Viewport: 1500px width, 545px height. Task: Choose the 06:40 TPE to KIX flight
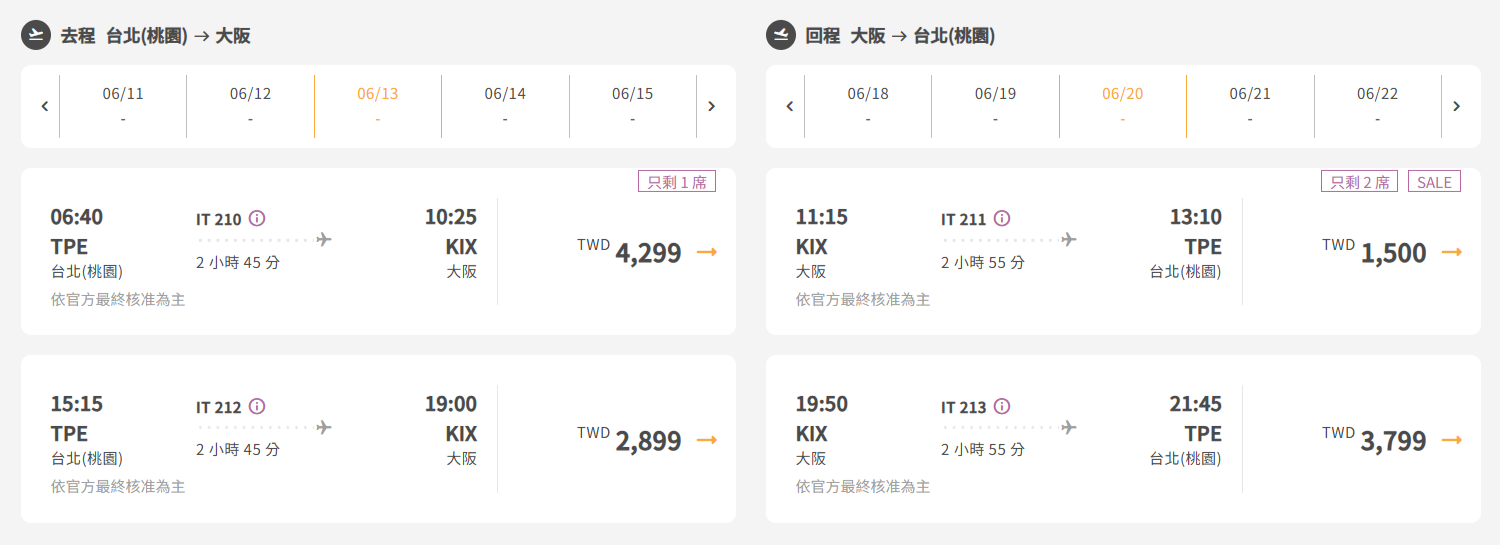(378, 251)
